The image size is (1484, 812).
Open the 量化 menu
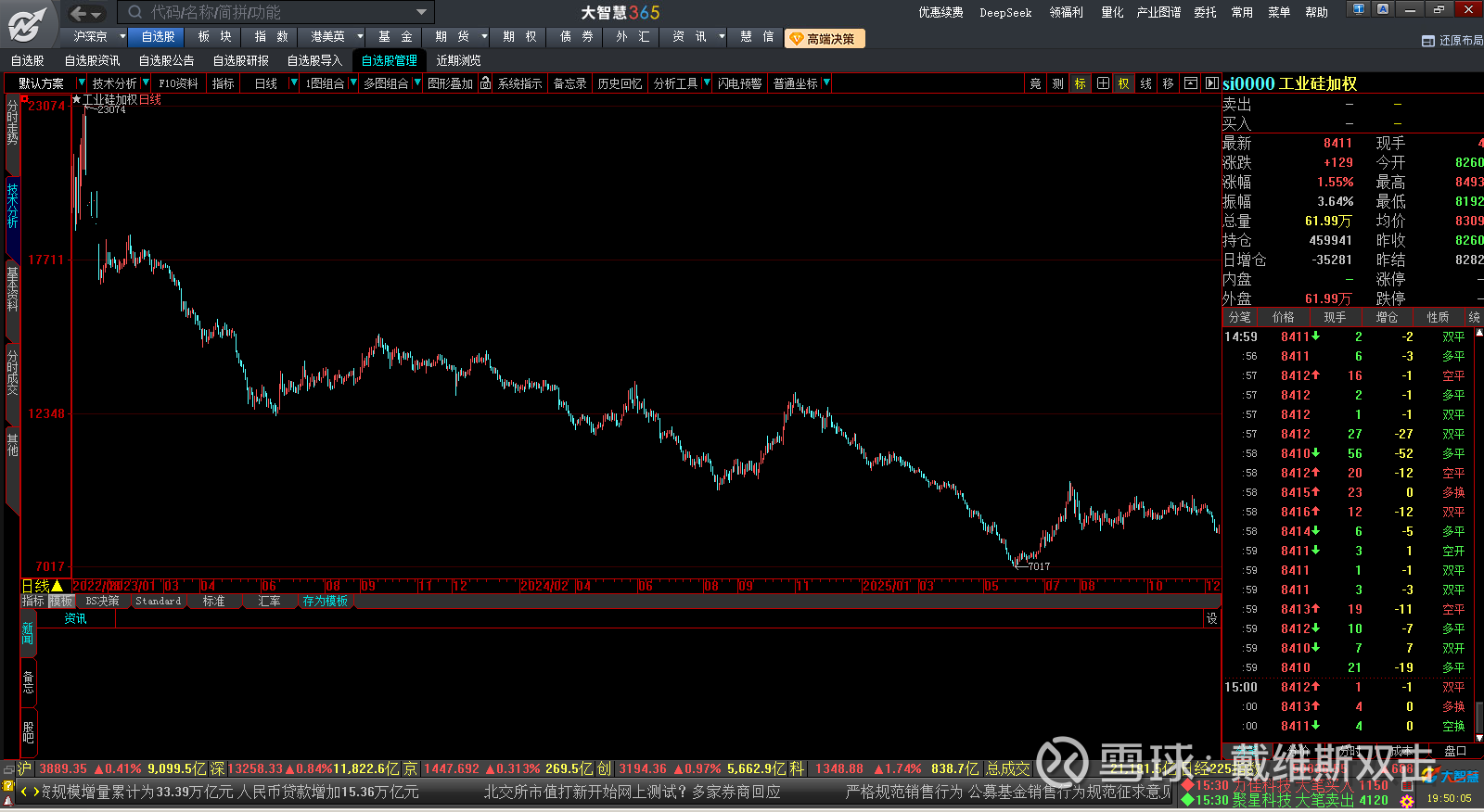point(1112,12)
